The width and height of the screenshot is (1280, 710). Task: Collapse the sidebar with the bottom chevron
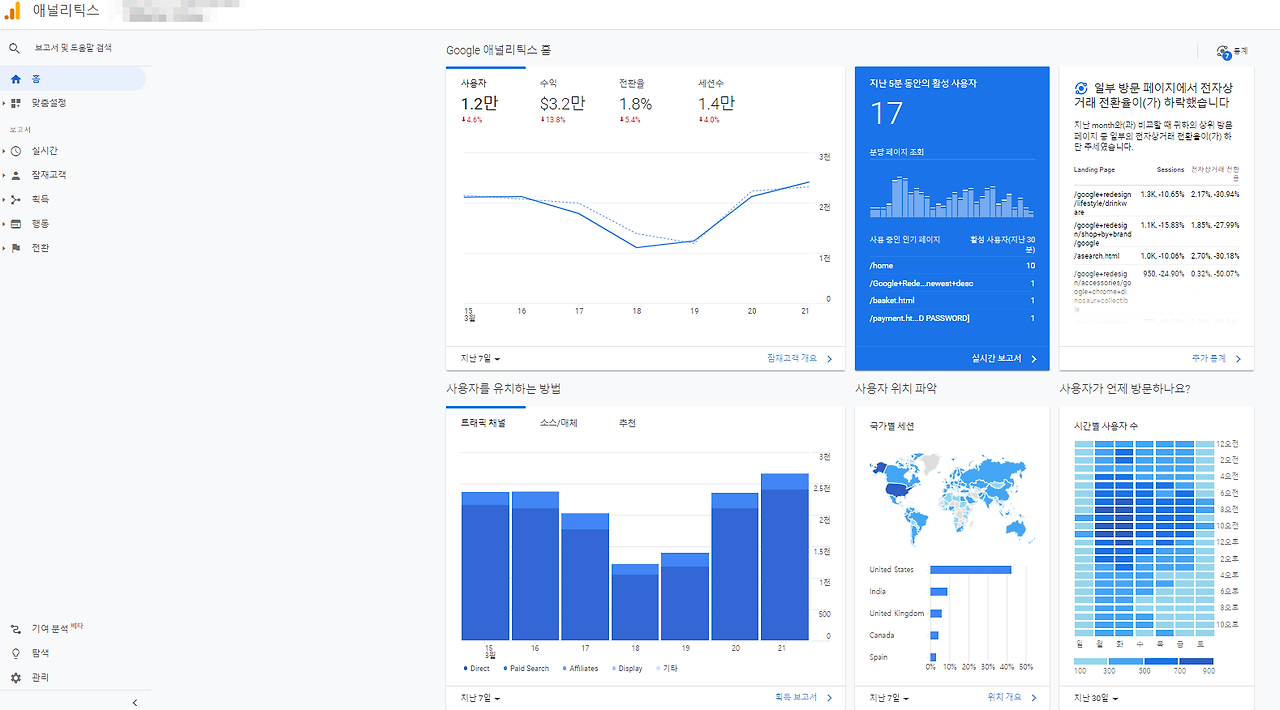pos(135,703)
